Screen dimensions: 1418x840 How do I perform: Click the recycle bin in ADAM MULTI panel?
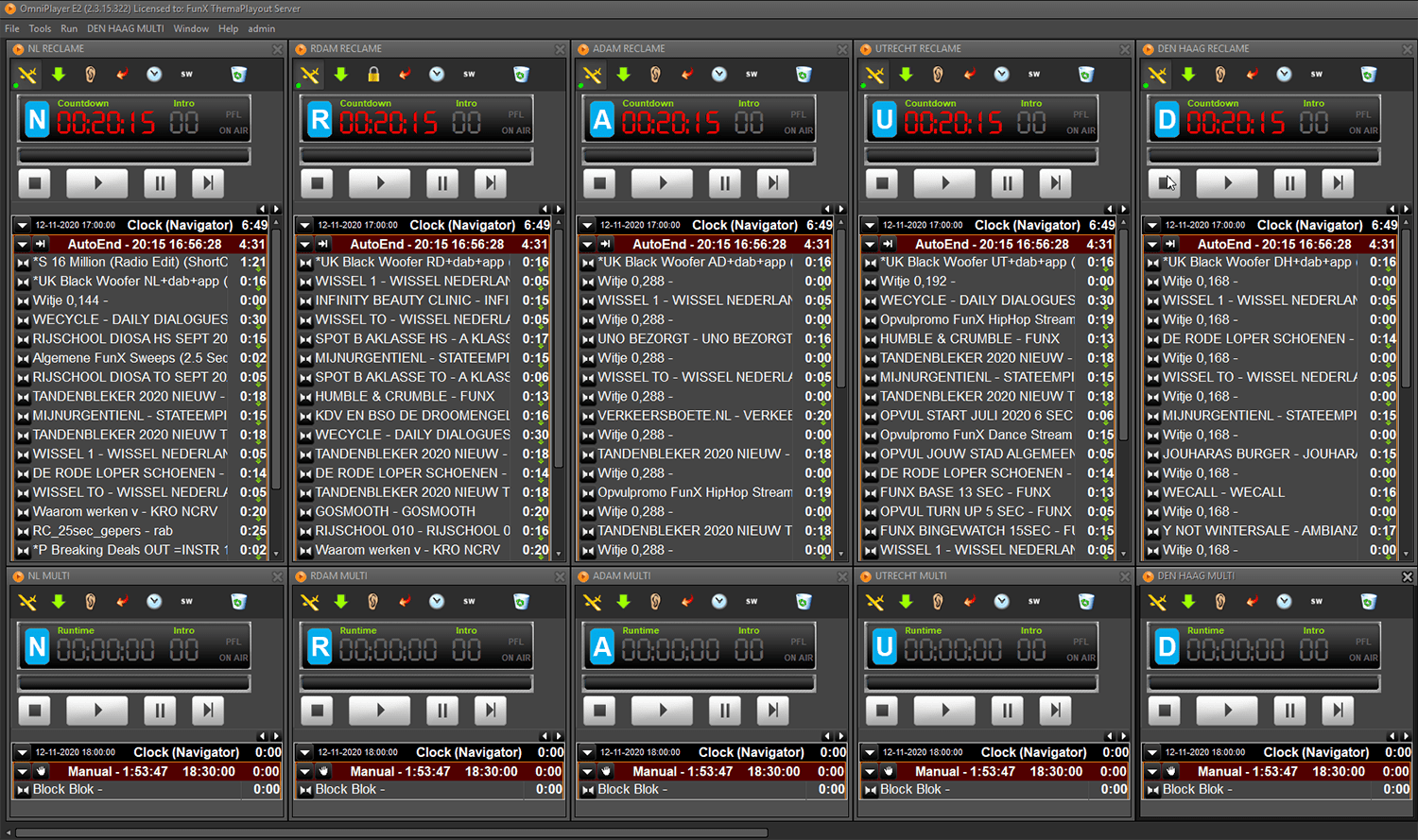pyautogui.click(x=804, y=601)
